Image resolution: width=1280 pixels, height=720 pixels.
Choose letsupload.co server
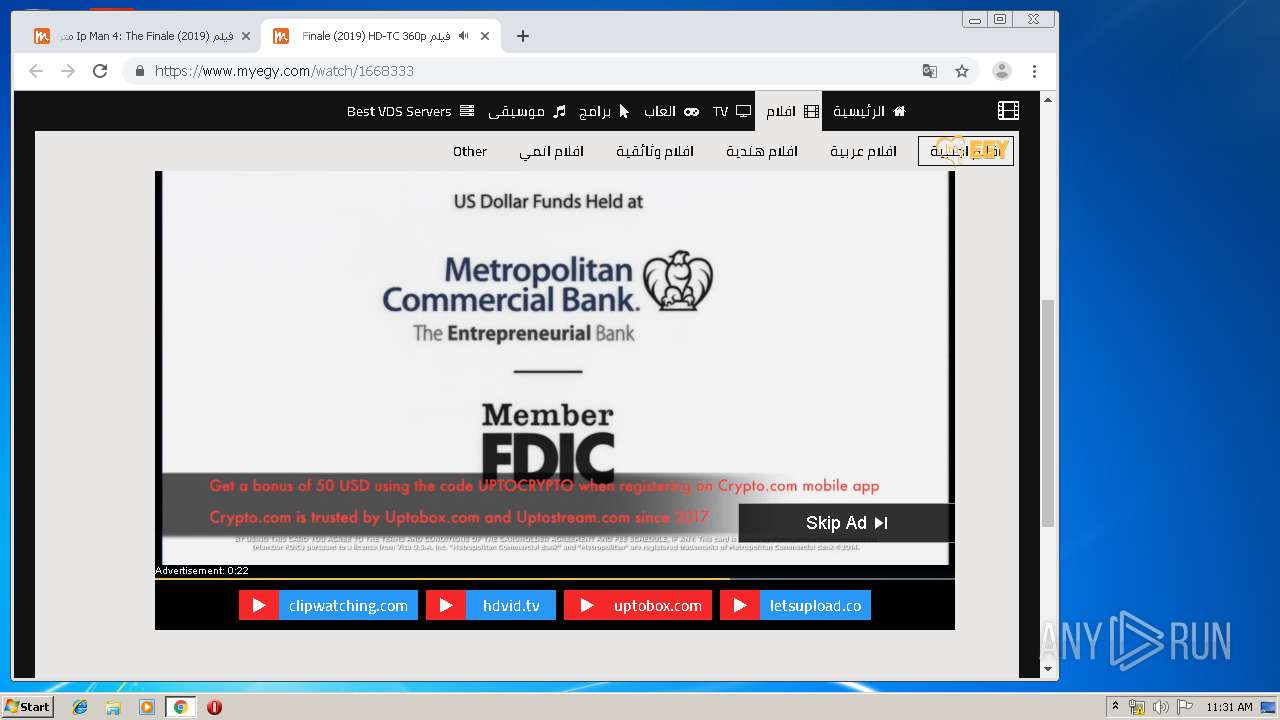pyautogui.click(x=795, y=605)
